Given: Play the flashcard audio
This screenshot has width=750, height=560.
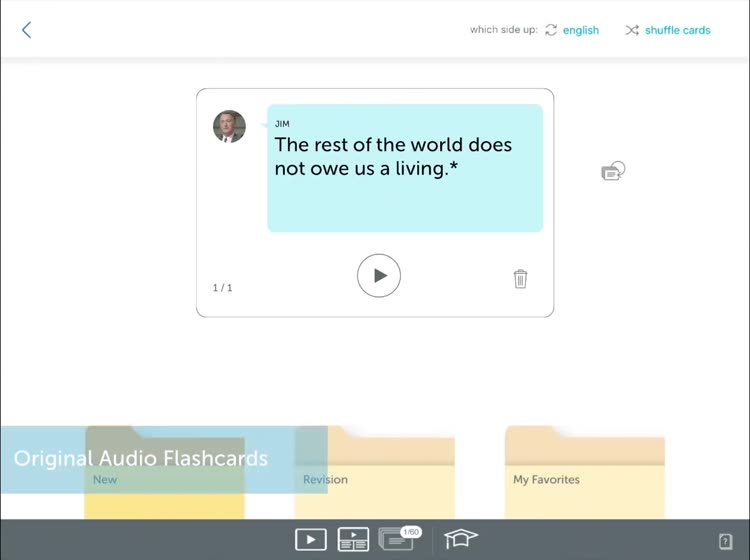Looking at the screenshot, I should [379, 276].
